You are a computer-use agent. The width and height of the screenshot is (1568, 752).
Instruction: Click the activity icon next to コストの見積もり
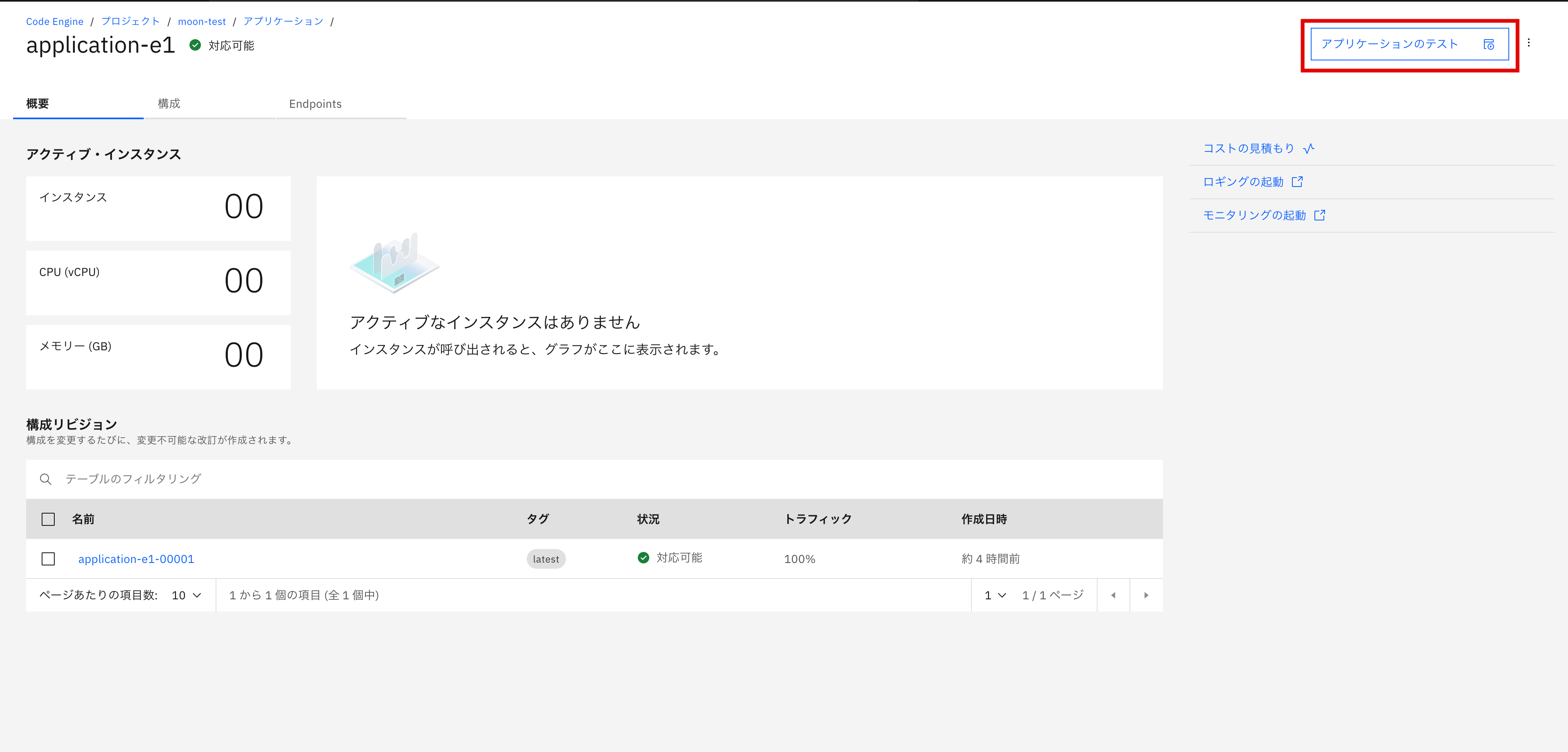[x=1308, y=148]
